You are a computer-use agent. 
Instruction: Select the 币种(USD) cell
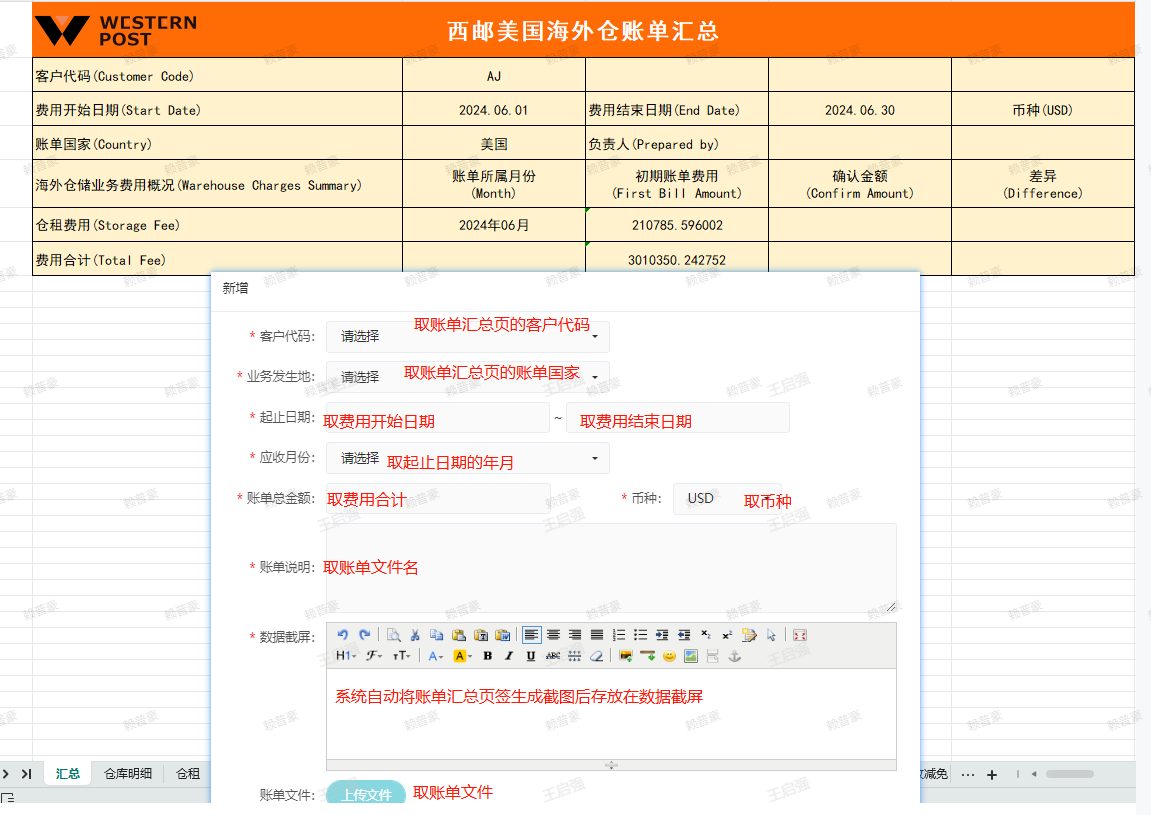pos(1042,109)
